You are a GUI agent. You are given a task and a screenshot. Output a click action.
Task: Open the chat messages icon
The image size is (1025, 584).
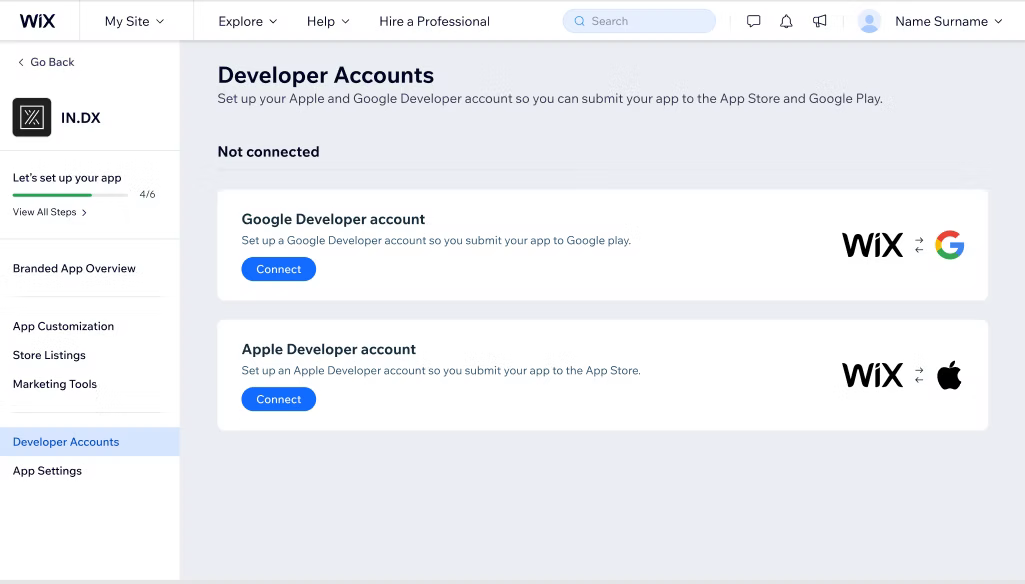(x=753, y=22)
